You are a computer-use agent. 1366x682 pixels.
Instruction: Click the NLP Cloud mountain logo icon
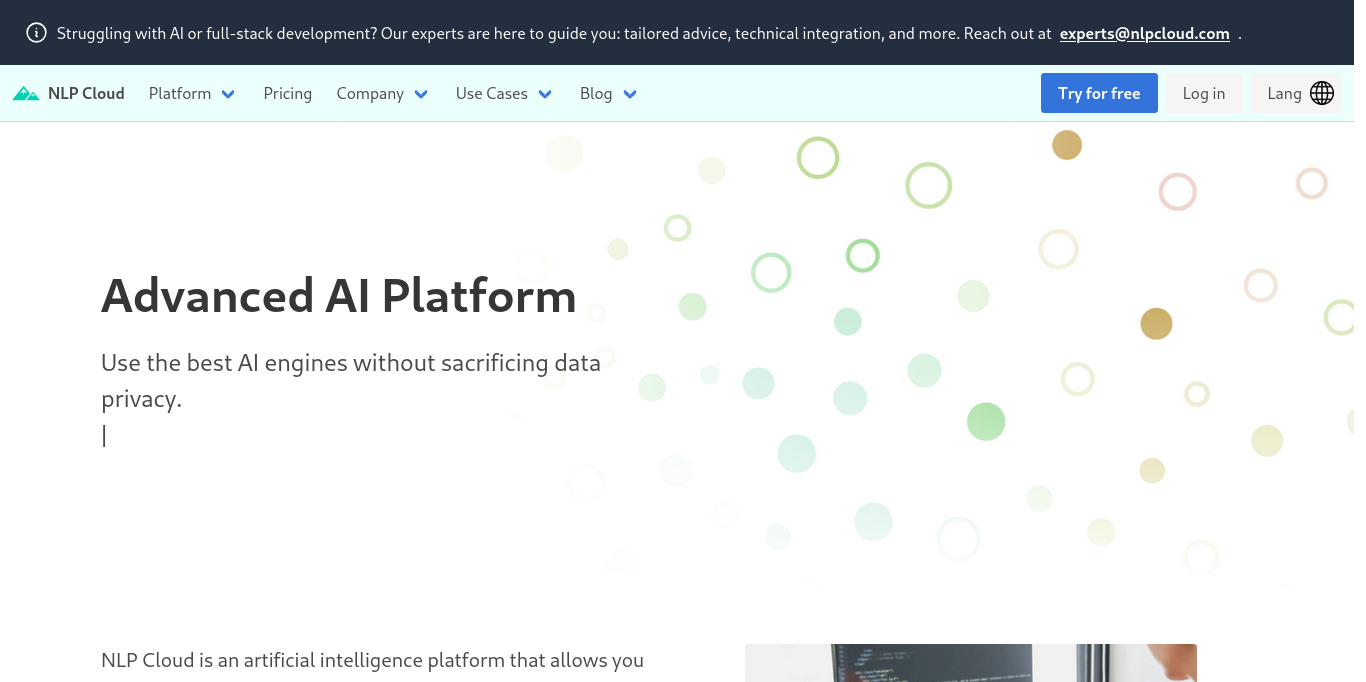coord(26,94)
